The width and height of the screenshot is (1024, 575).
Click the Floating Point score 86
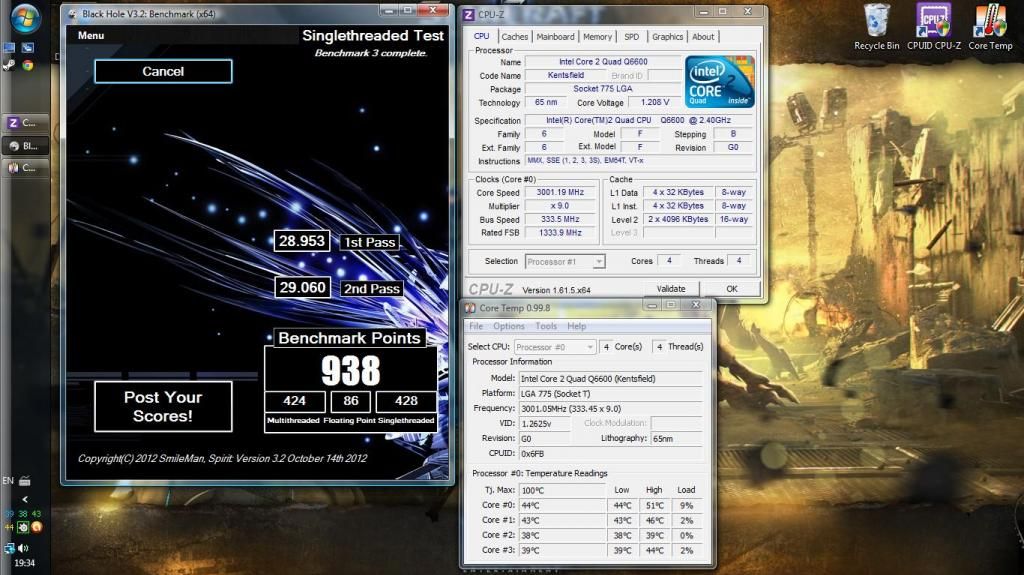click(351, 401)
